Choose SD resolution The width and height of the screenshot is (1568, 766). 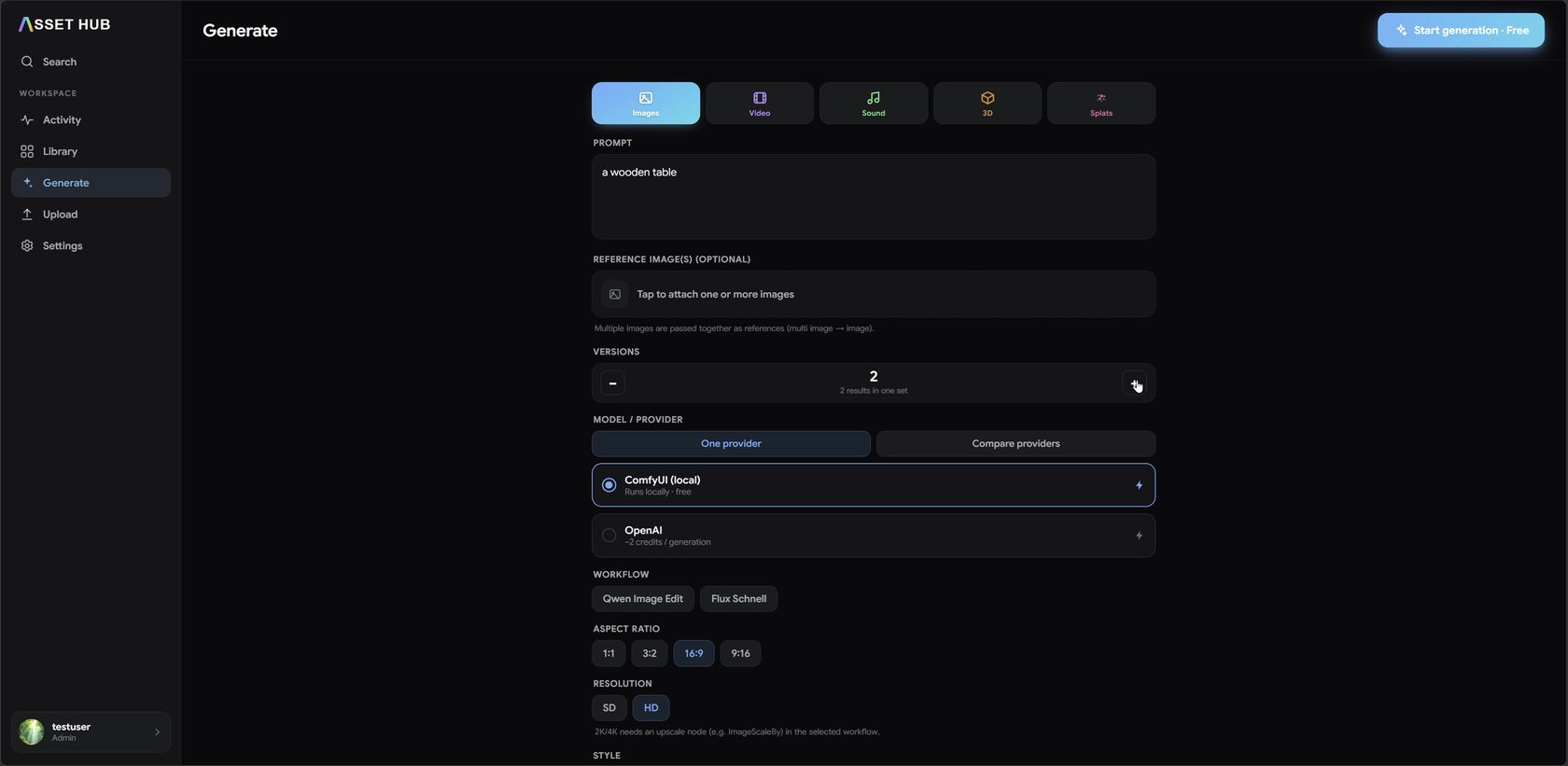(609, 708)
